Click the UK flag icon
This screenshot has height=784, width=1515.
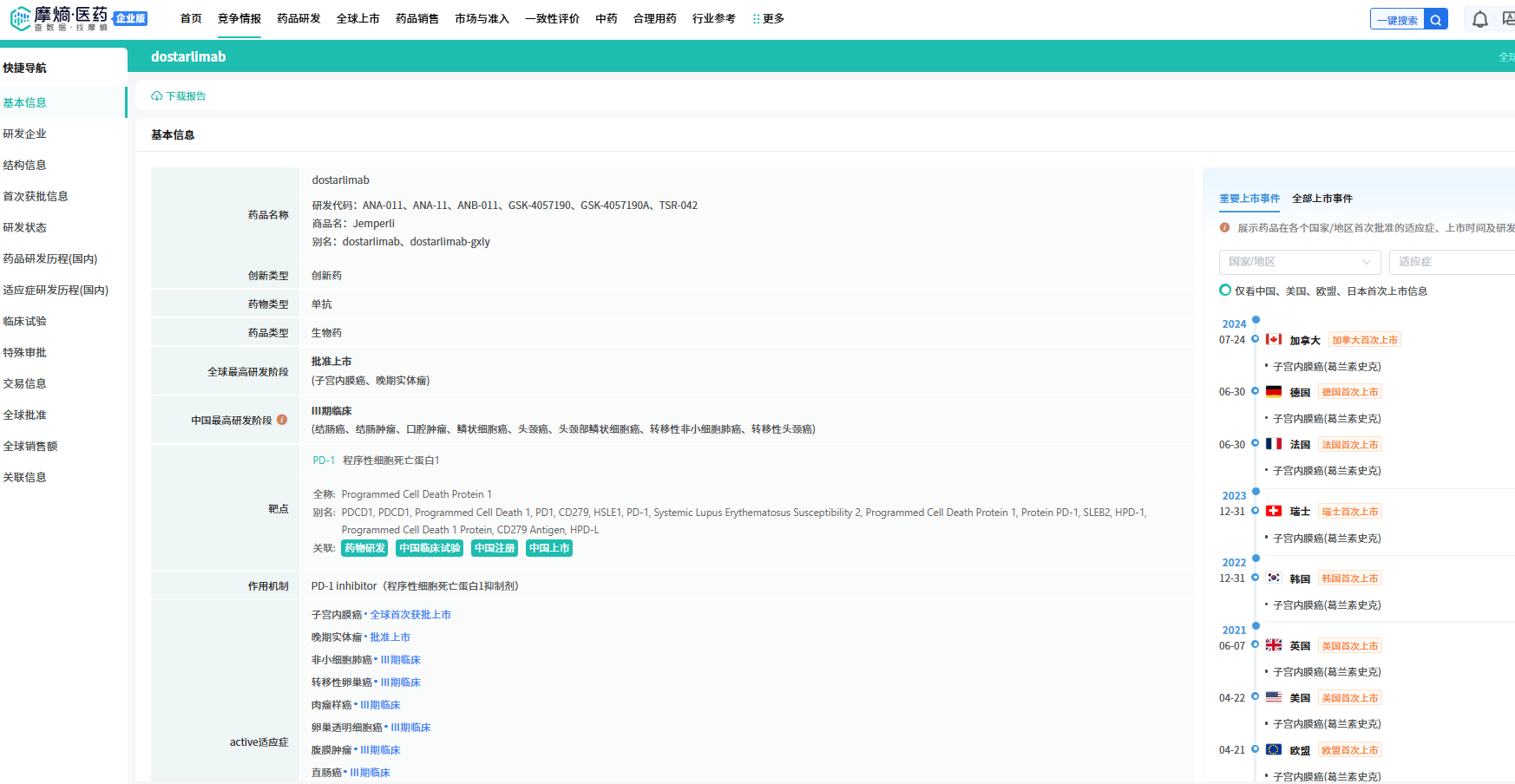tap(1274, 645)
